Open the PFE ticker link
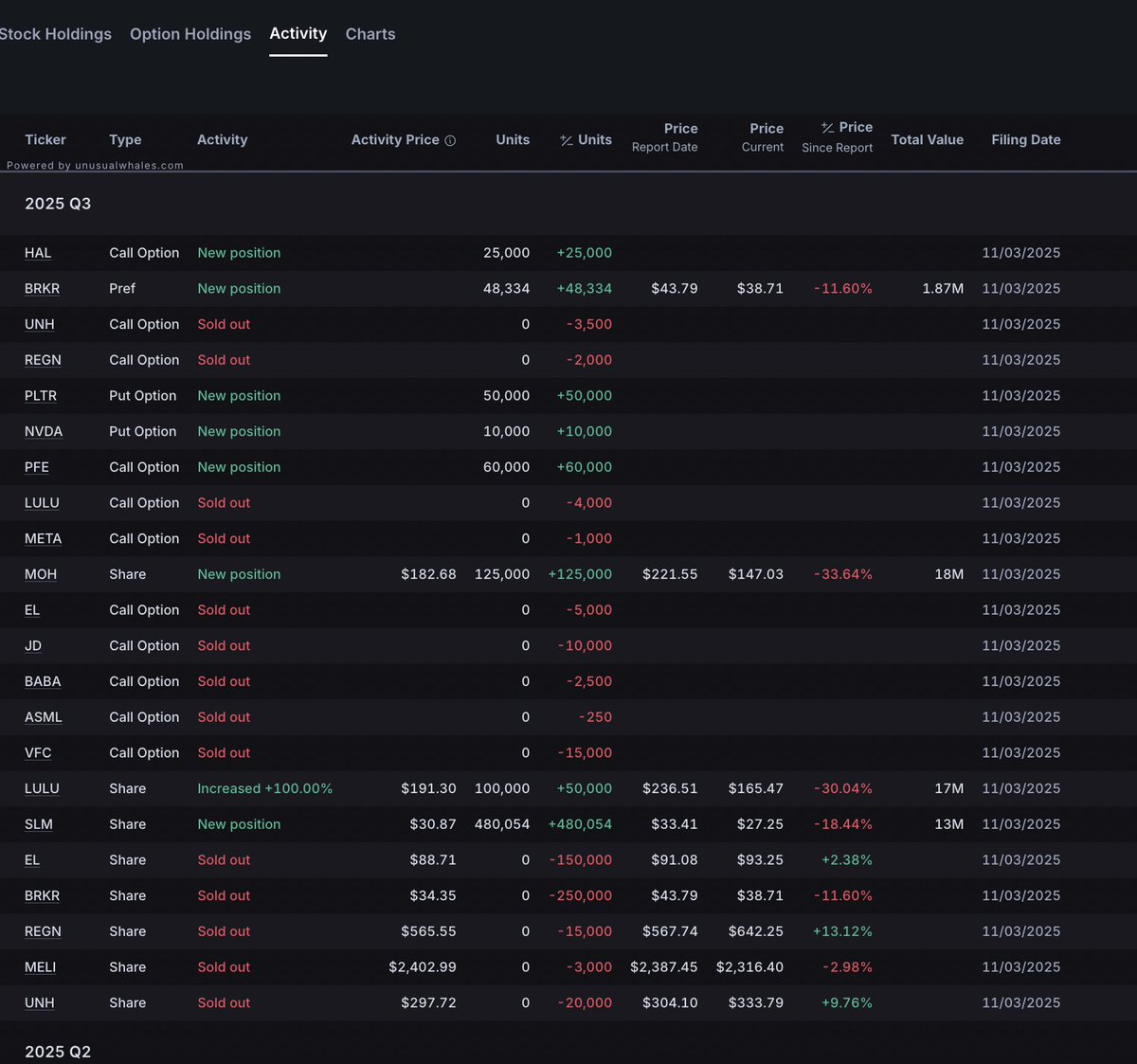 (37, 467)
